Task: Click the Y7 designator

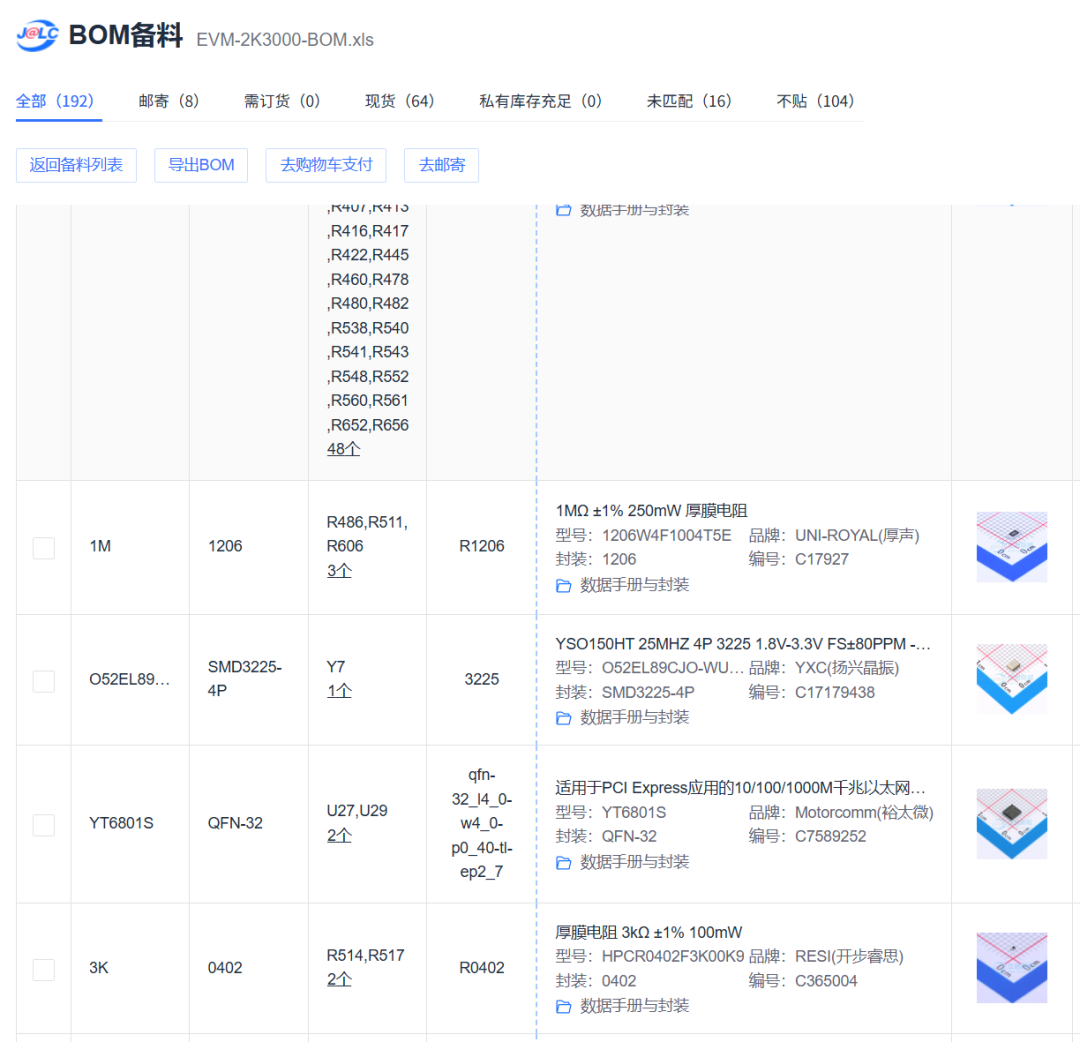Action: [335, 667]
